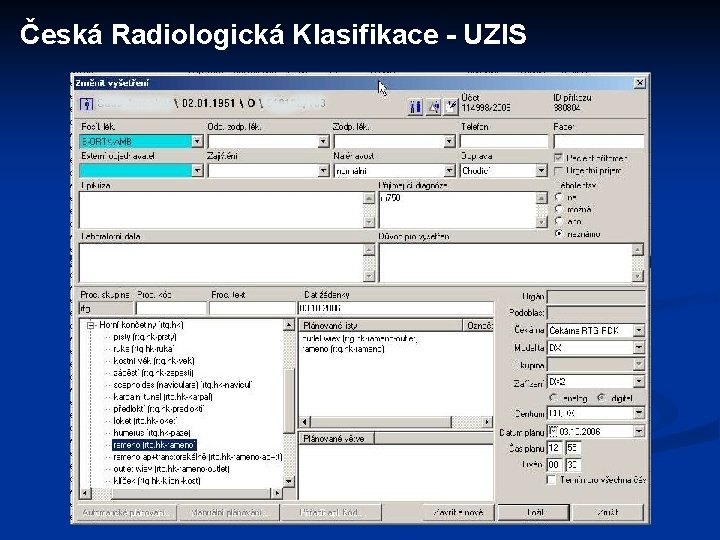720x540 pixels.
Task: Open the Odp. zodp. lék. dropdown
Action: [323, 141]
